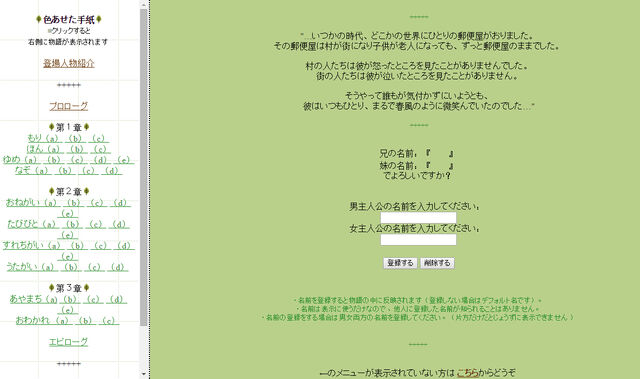This screenshot has width=640, height=379.
Task: Open part (d) of すれちがい
Action: tap(124, 246)
